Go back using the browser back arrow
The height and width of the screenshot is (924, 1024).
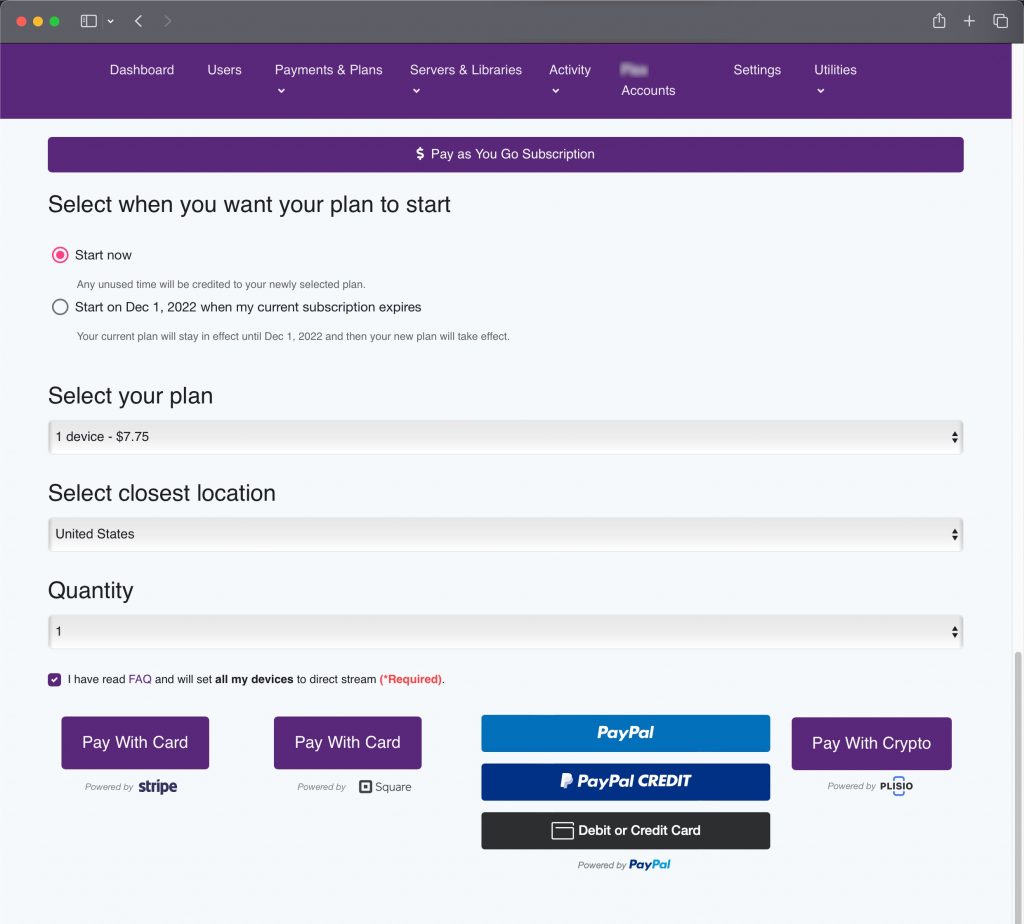(138, 21)
